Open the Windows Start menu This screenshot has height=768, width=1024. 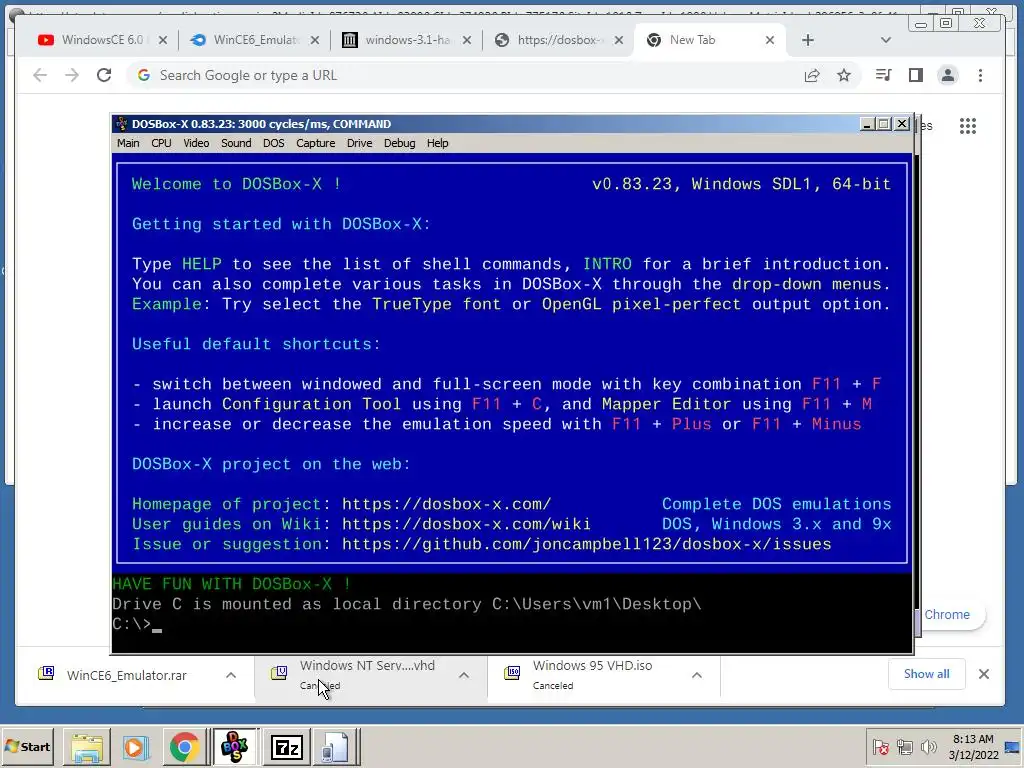pos(27,746)
